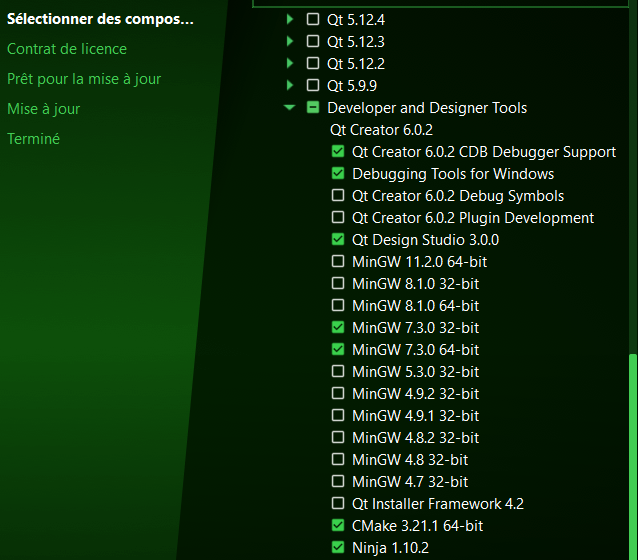This screenshot has height=560, width=638.
Task: Click Sélectionner des compos... step in sidebar
Action: [101, 19]
